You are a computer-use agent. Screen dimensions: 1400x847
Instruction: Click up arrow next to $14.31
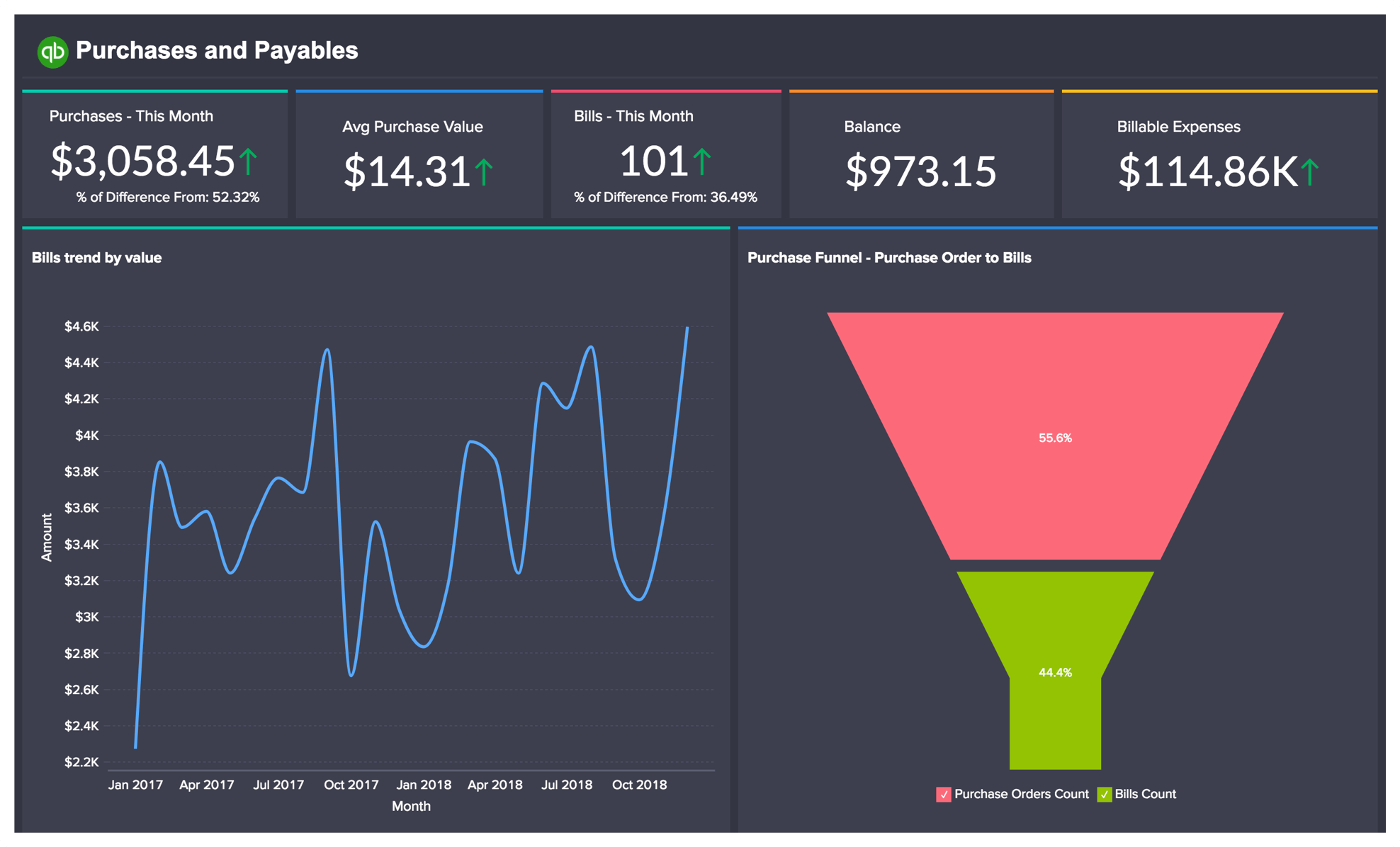coord(484,172)
